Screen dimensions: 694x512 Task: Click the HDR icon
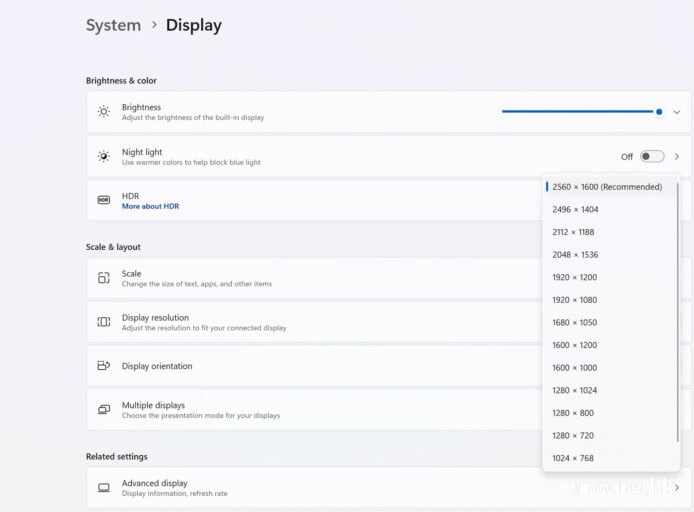[x=103, y=200]
